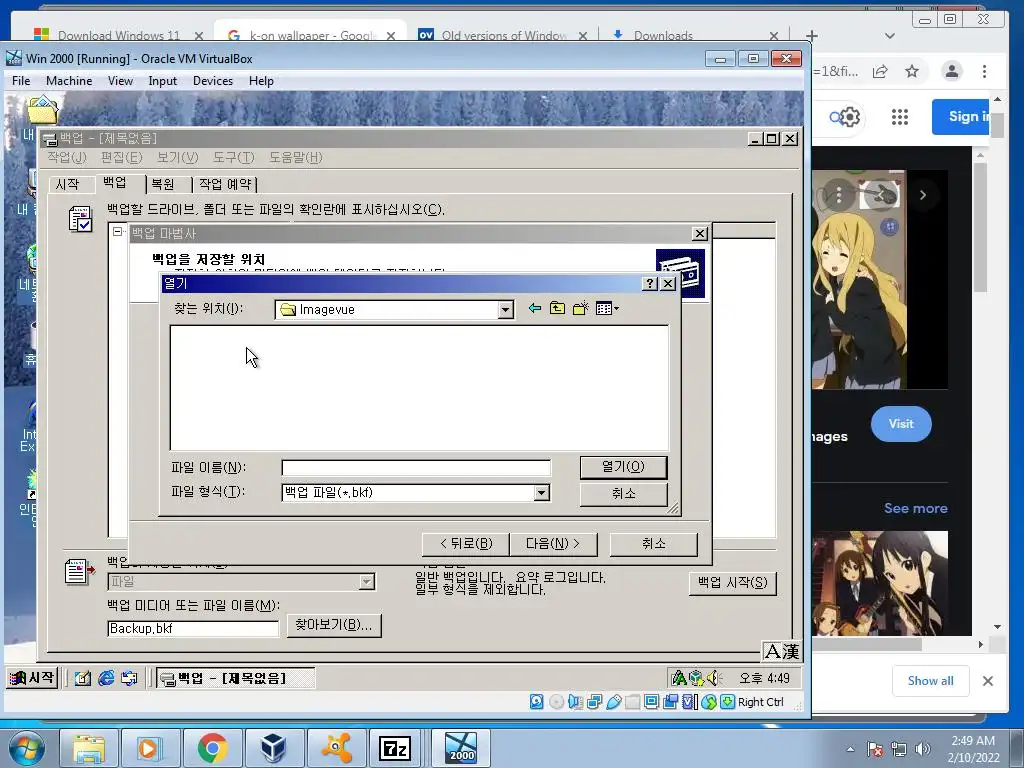Viewport: 1024px width, 768px height.
Task: Click the 백업 시작(S) start backup button
Action: pos(733,583)
